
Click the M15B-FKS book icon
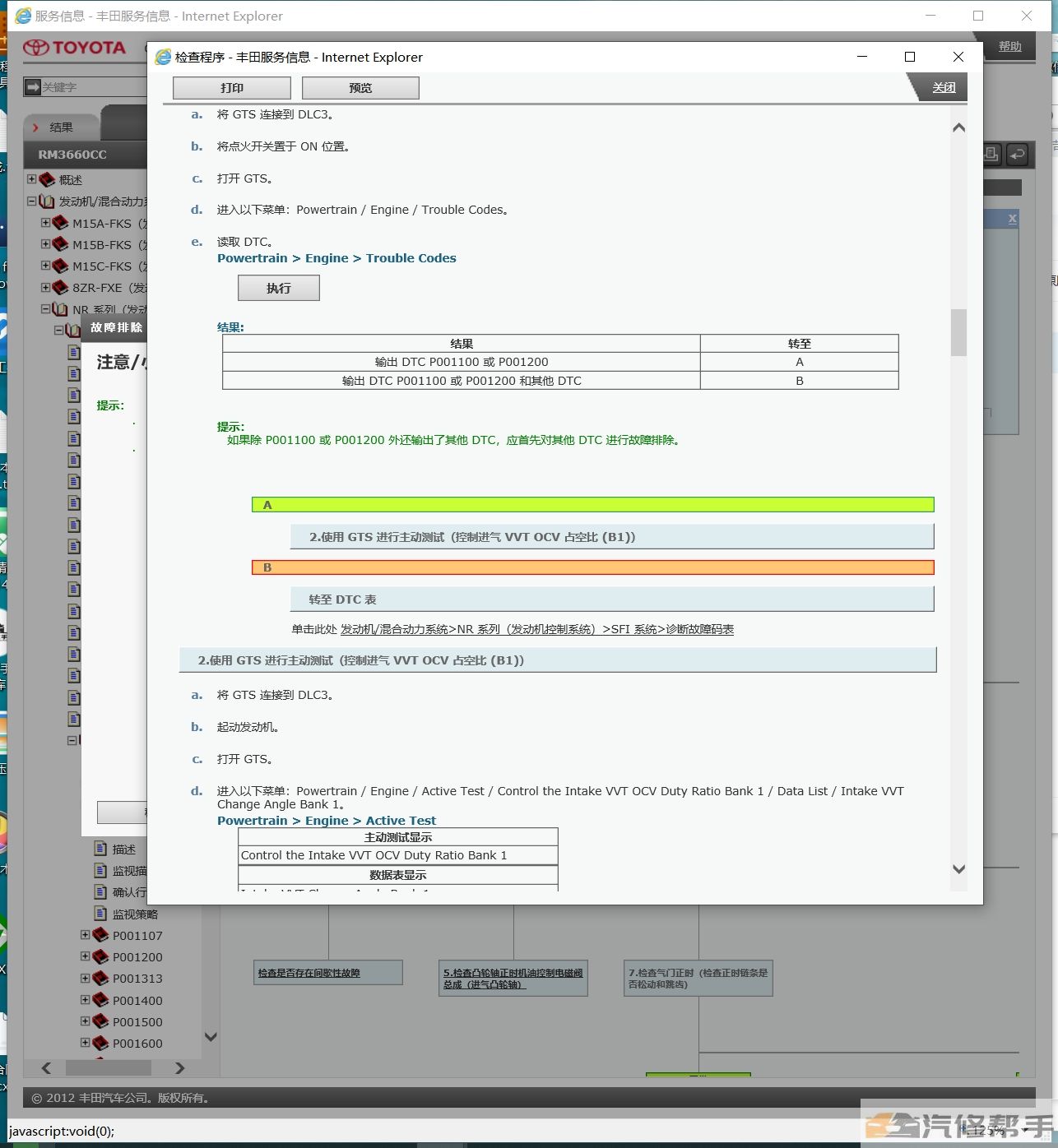(60, 244)
